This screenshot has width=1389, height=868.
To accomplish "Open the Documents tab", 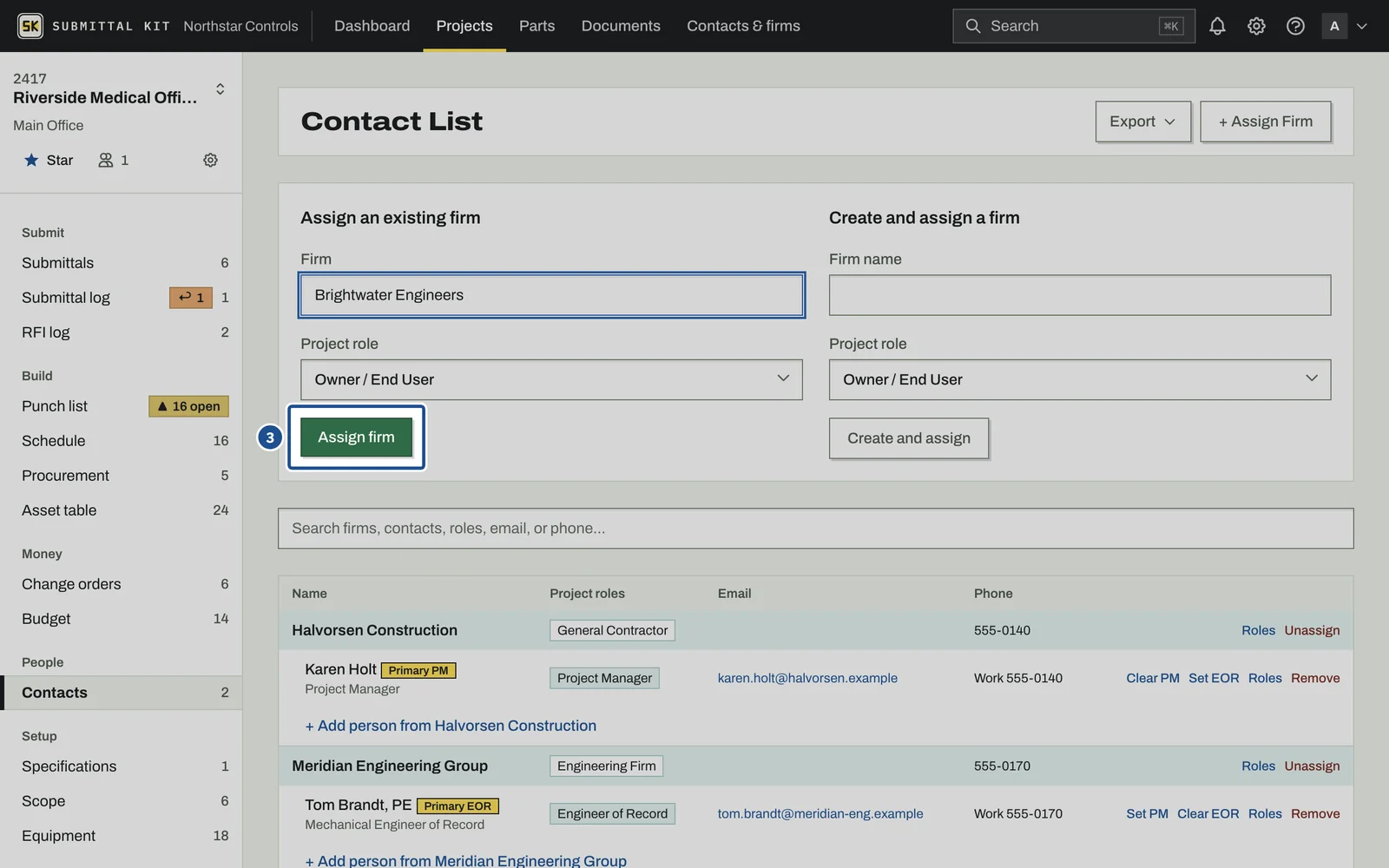I will tap(621, 26).
